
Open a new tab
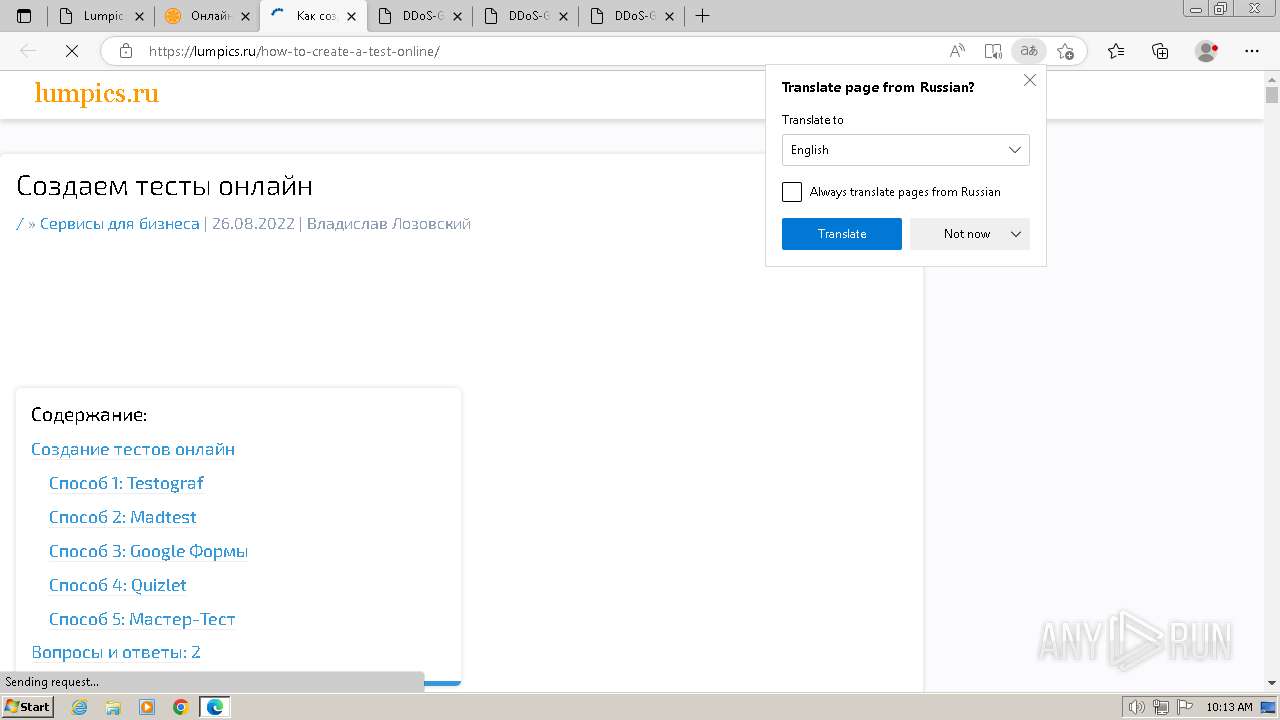(x=702, y=16)
